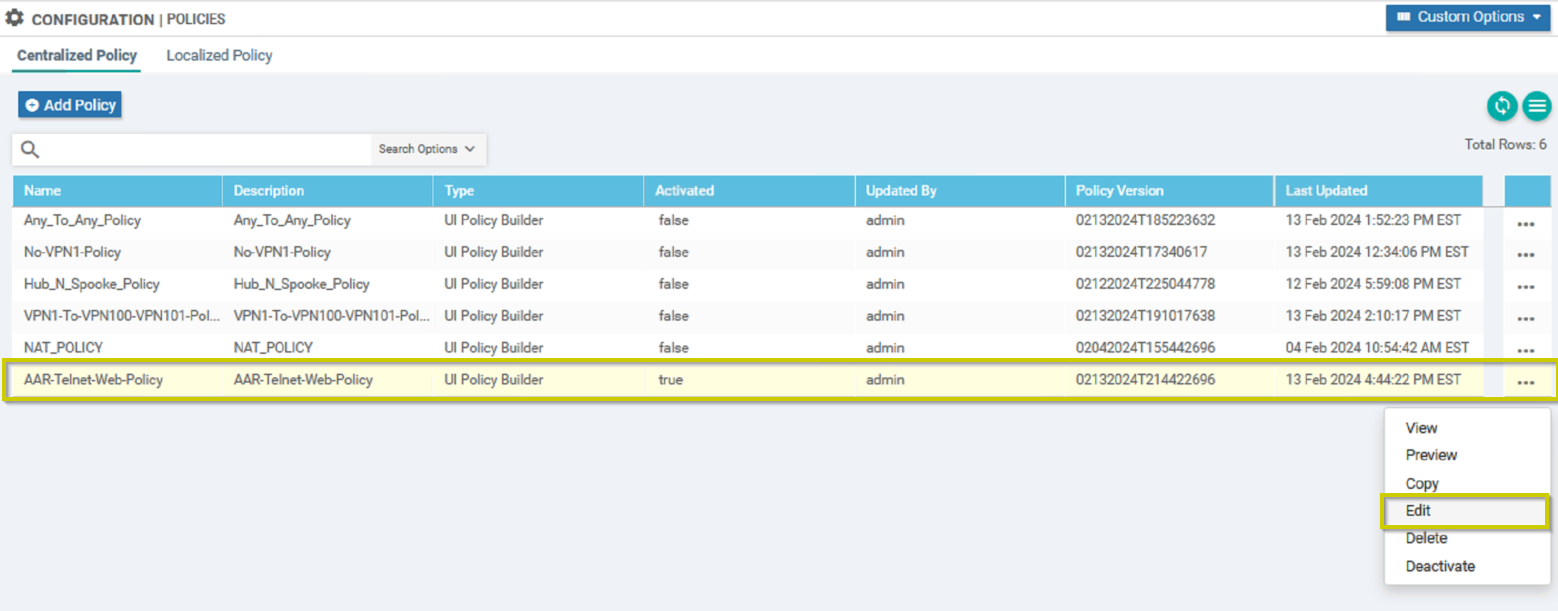Click the 'true' Activated value
The width and height of the screenshot is (1558, 611).
[x=671, y=380]
